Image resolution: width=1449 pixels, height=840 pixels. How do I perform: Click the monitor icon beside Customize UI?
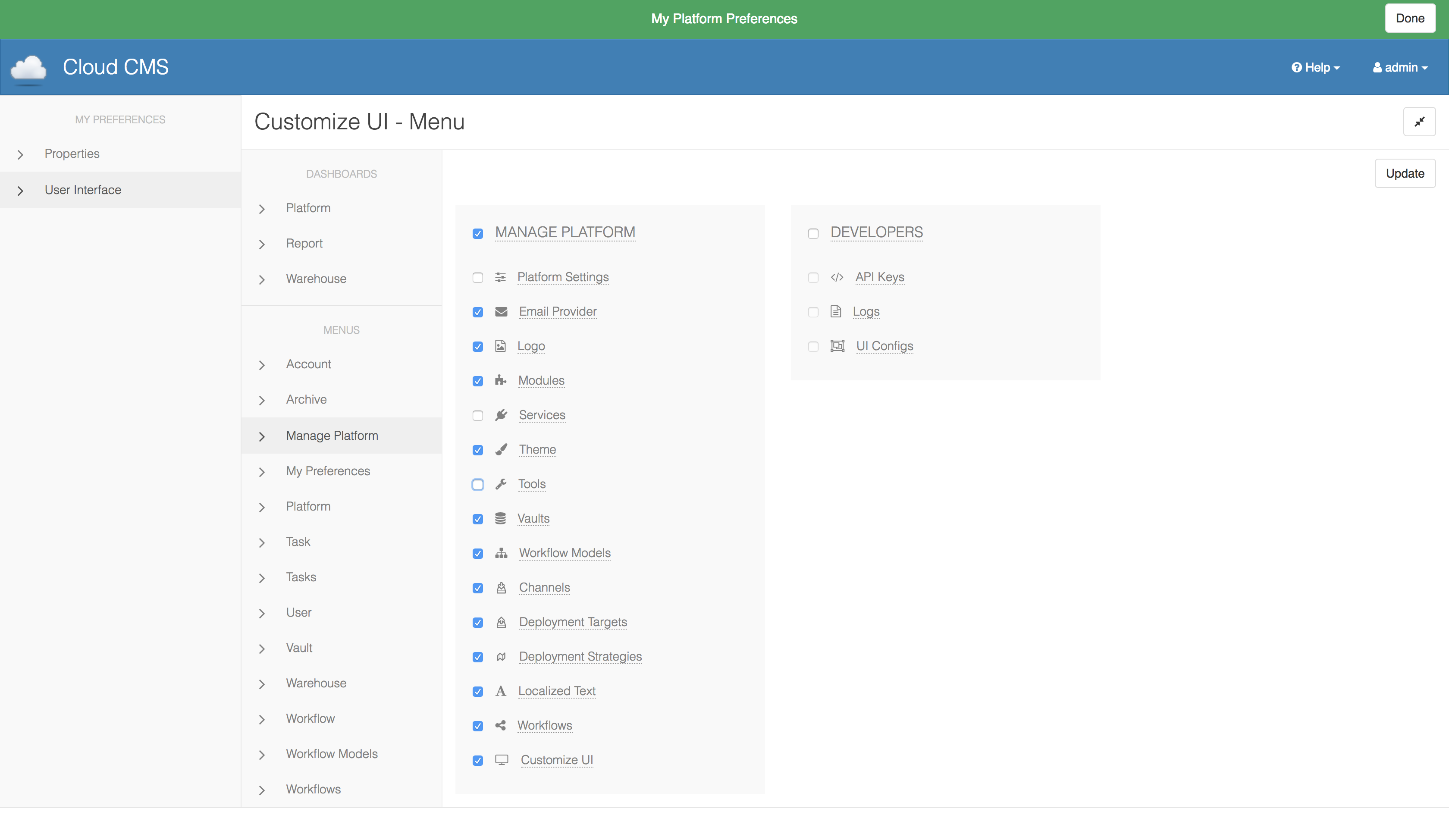pyautogui.click(x=502, y=760)
